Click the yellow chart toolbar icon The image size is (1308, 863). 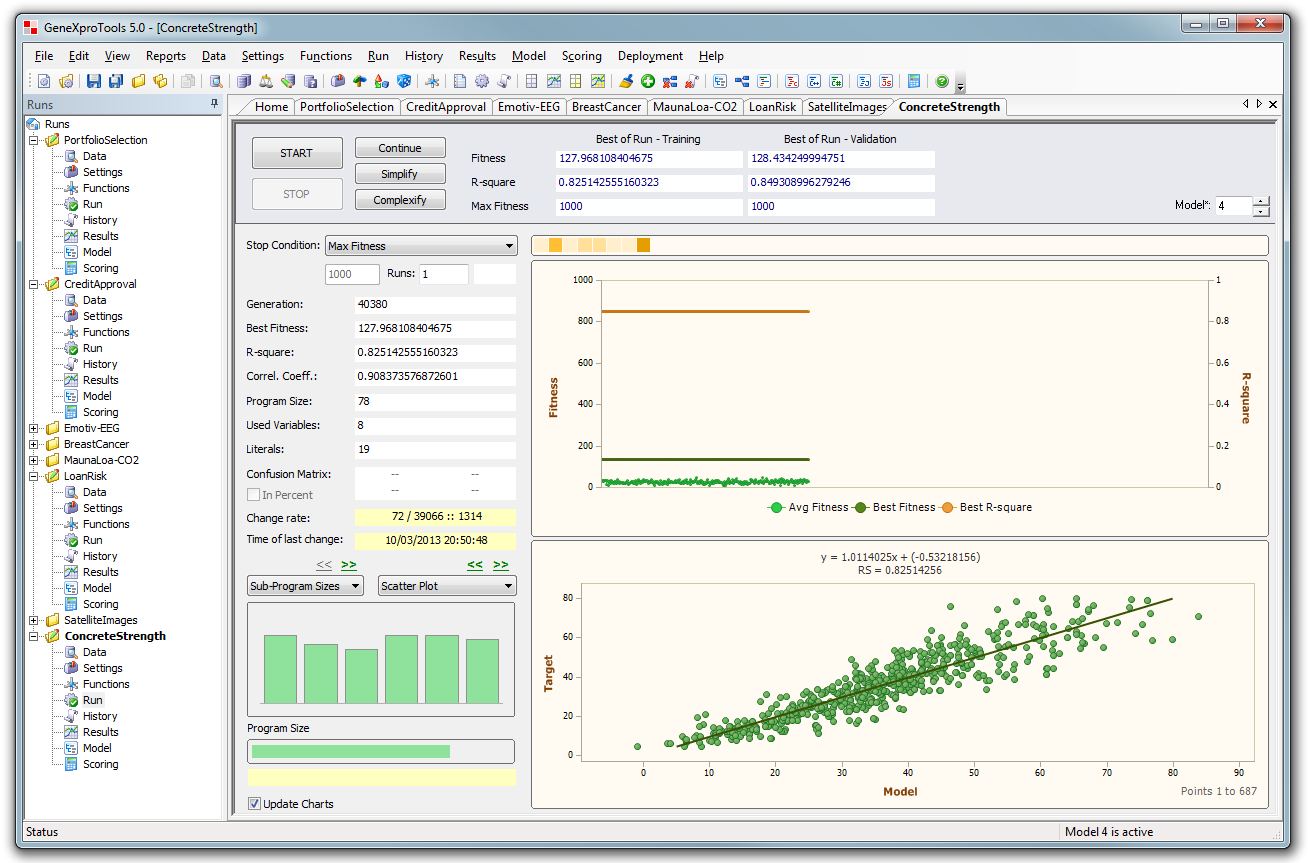[598, 81]
